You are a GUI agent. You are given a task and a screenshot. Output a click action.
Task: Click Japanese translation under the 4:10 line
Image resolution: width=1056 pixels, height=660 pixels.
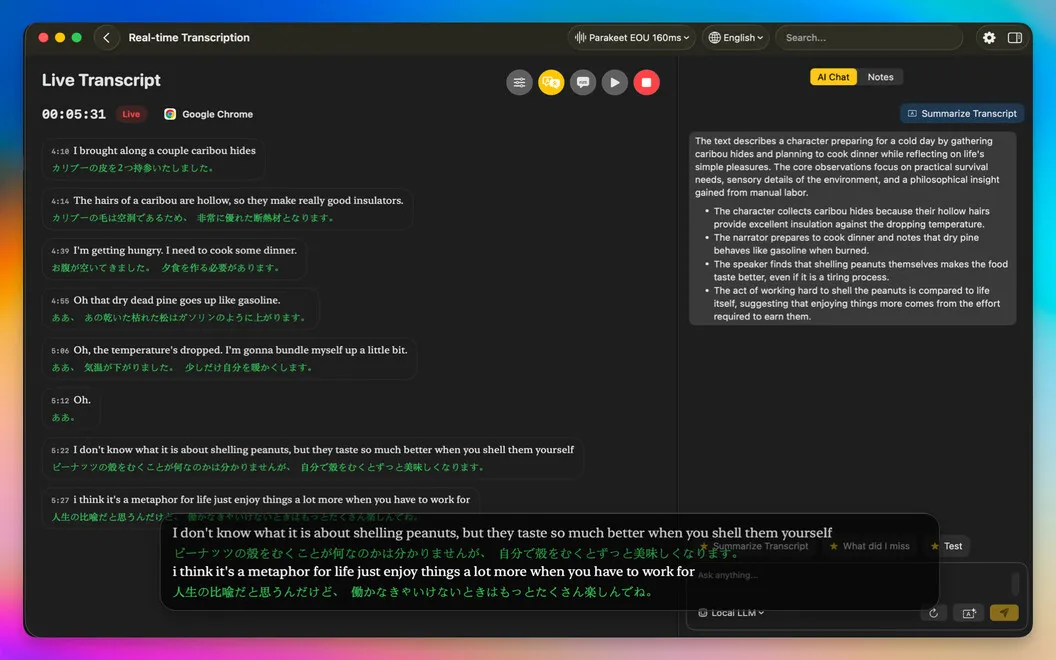[133, 168]
